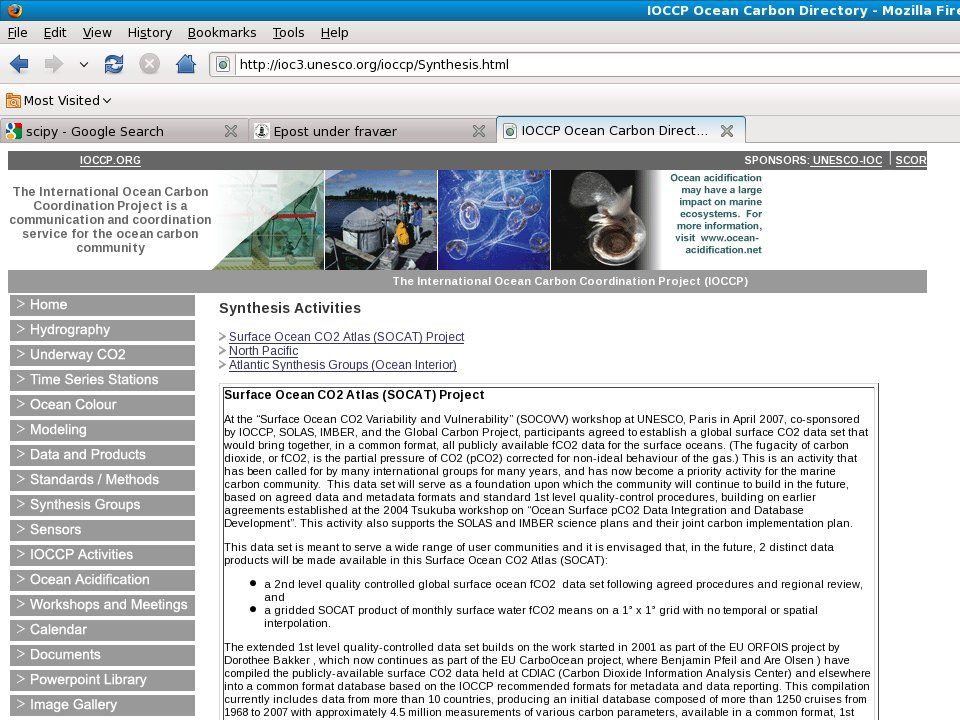The image size is (960, 720).
Task: Open the UNESCO-IOC sponsor link
Action: coord(847,160)
